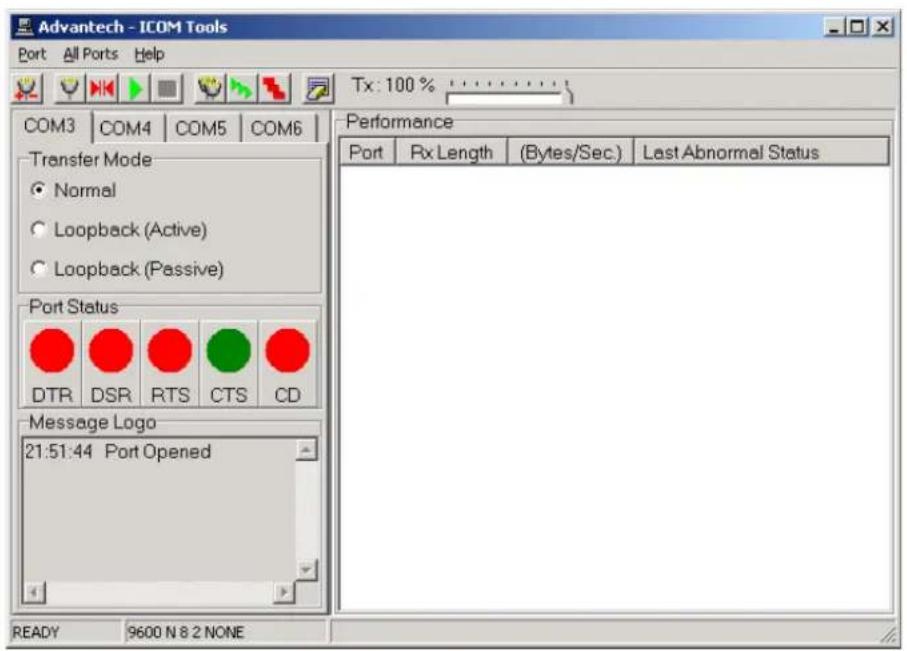The image size is (907, 651).
Task: Close the ICOM Tools window
Action: 882,27
